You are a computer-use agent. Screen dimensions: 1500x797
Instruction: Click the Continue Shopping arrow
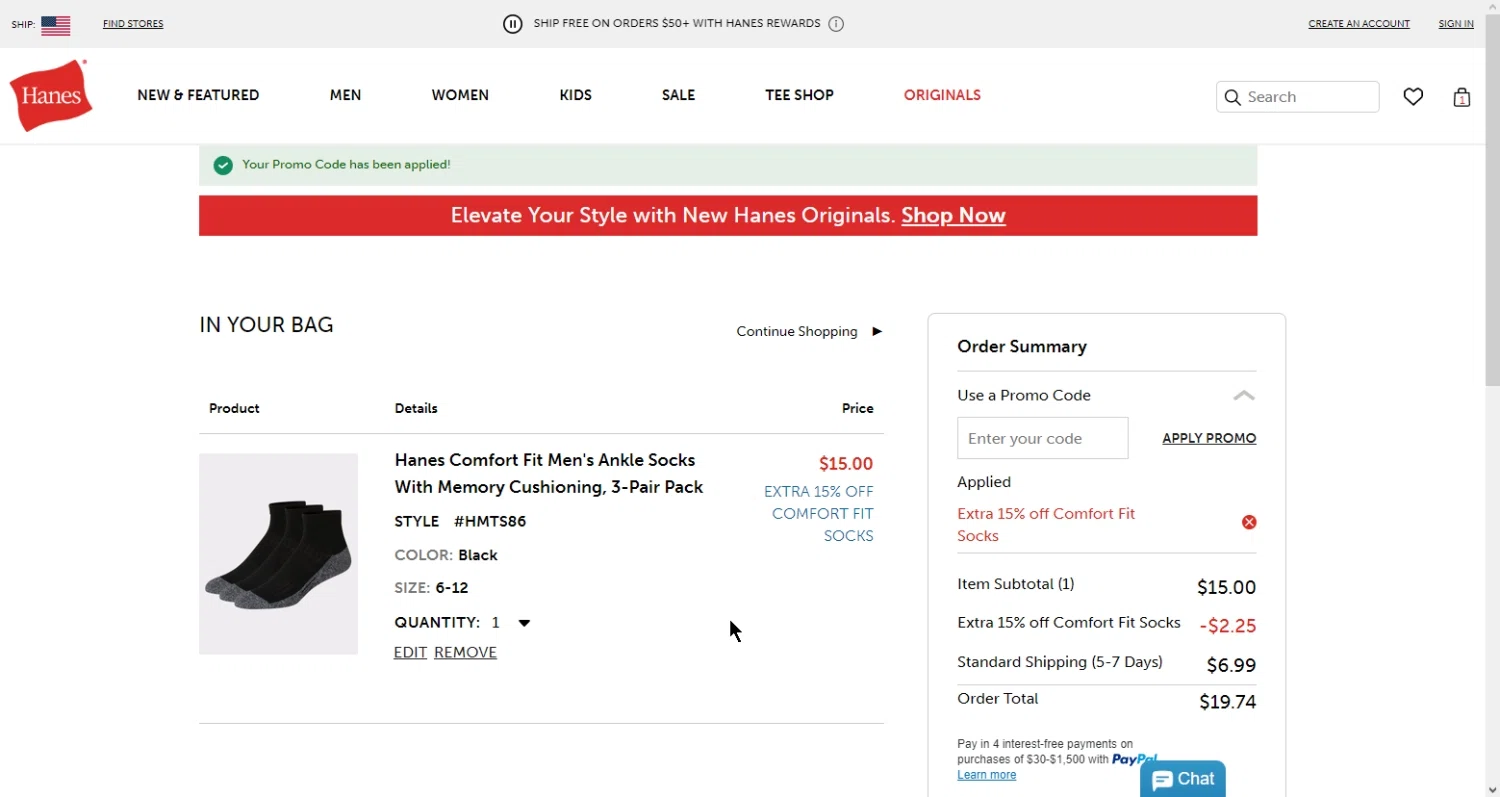coord(877,331)
